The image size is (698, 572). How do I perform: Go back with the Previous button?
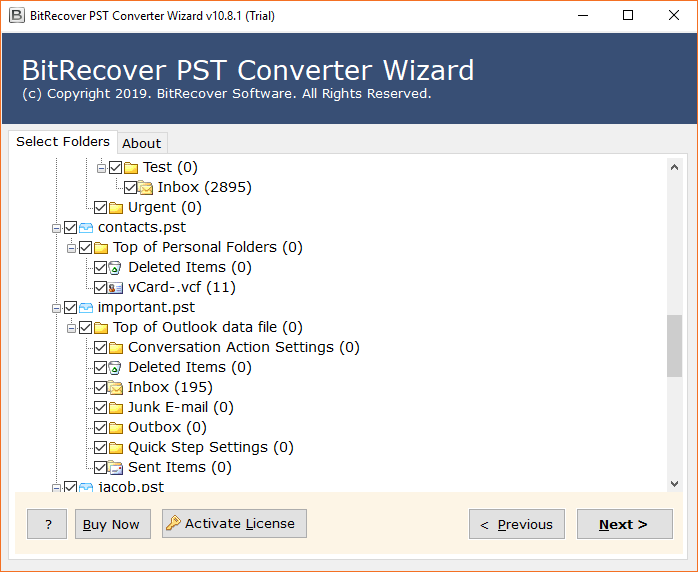(517, 524)
